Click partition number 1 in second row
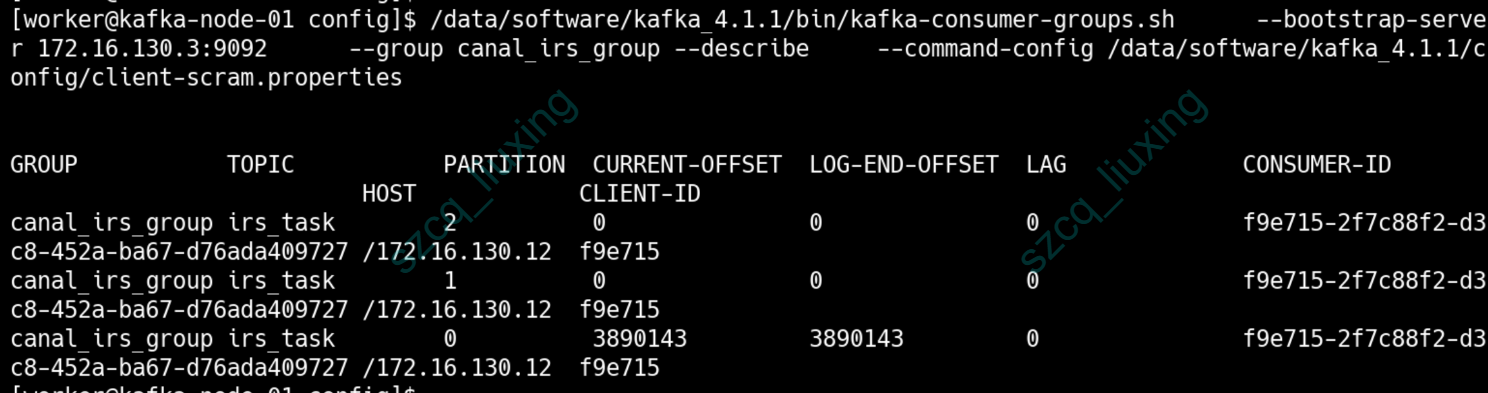Image resolution: width=1488 pixels, height=393 pixels. (x=450, y=281)
